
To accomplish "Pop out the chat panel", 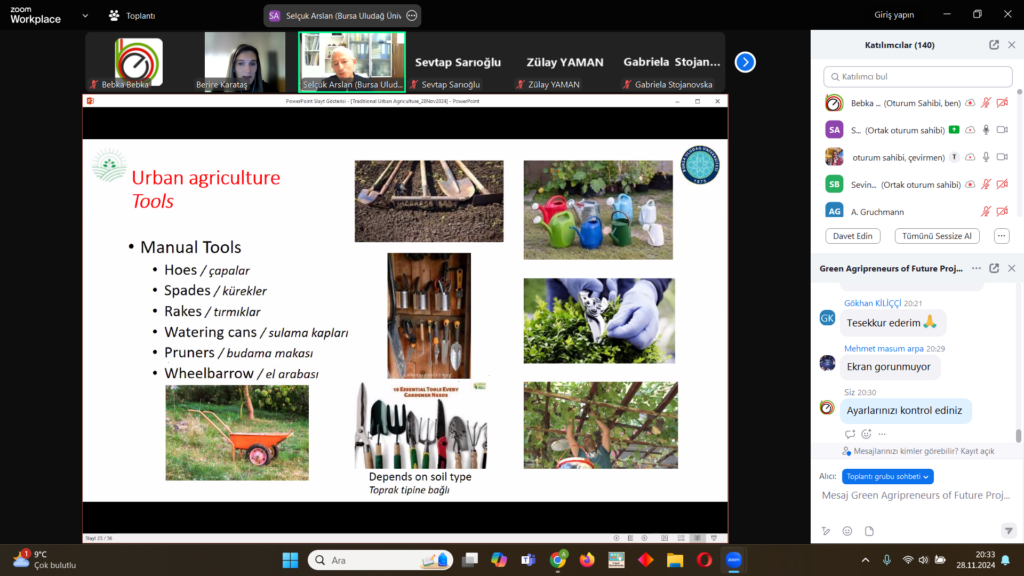I will click(994, 268).
